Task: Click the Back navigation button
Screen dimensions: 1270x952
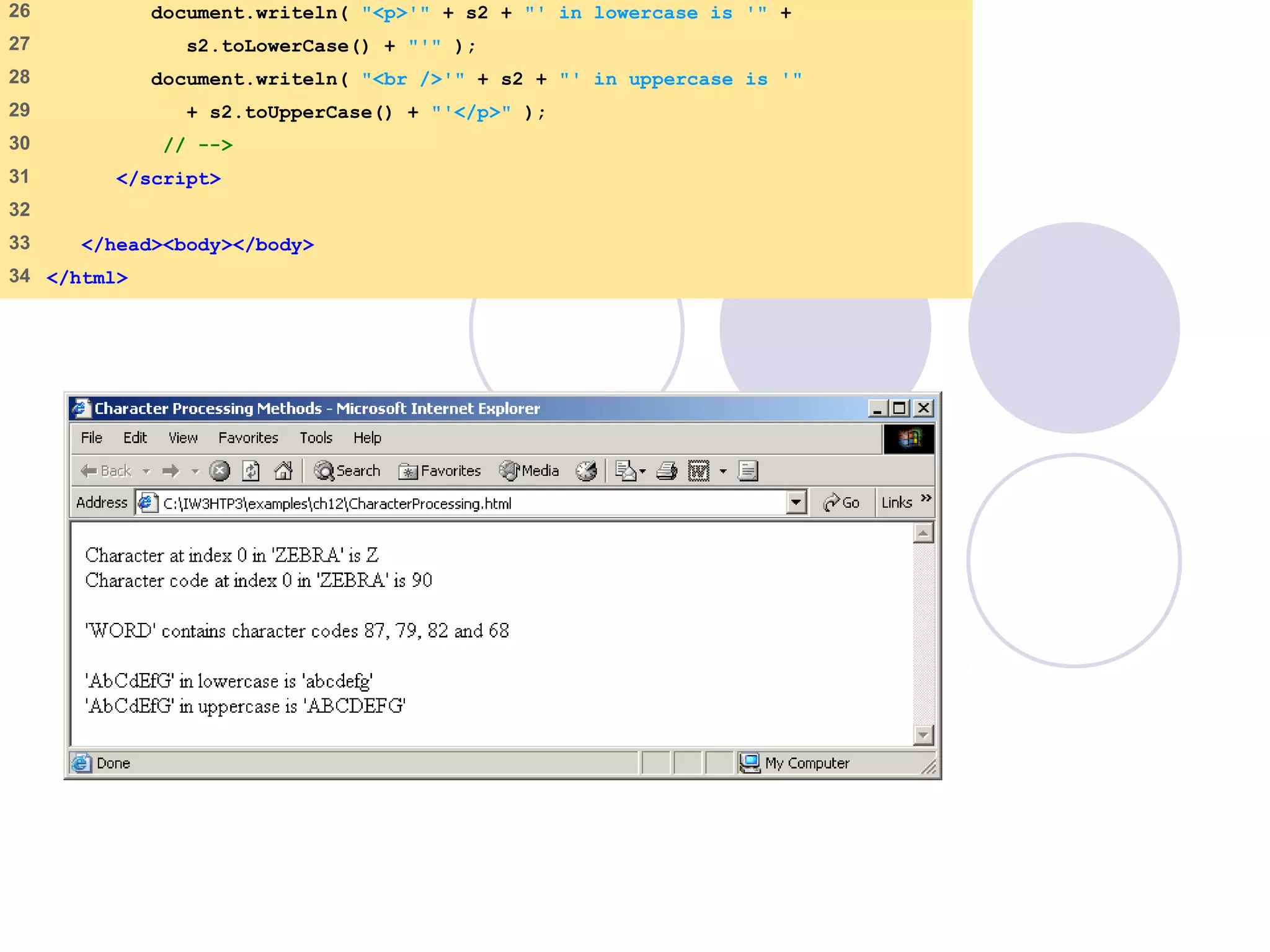Action: [x=106, y=471]
